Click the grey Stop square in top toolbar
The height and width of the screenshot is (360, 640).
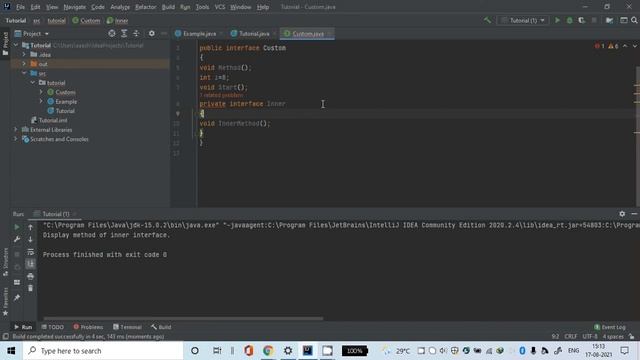(594, 20)
